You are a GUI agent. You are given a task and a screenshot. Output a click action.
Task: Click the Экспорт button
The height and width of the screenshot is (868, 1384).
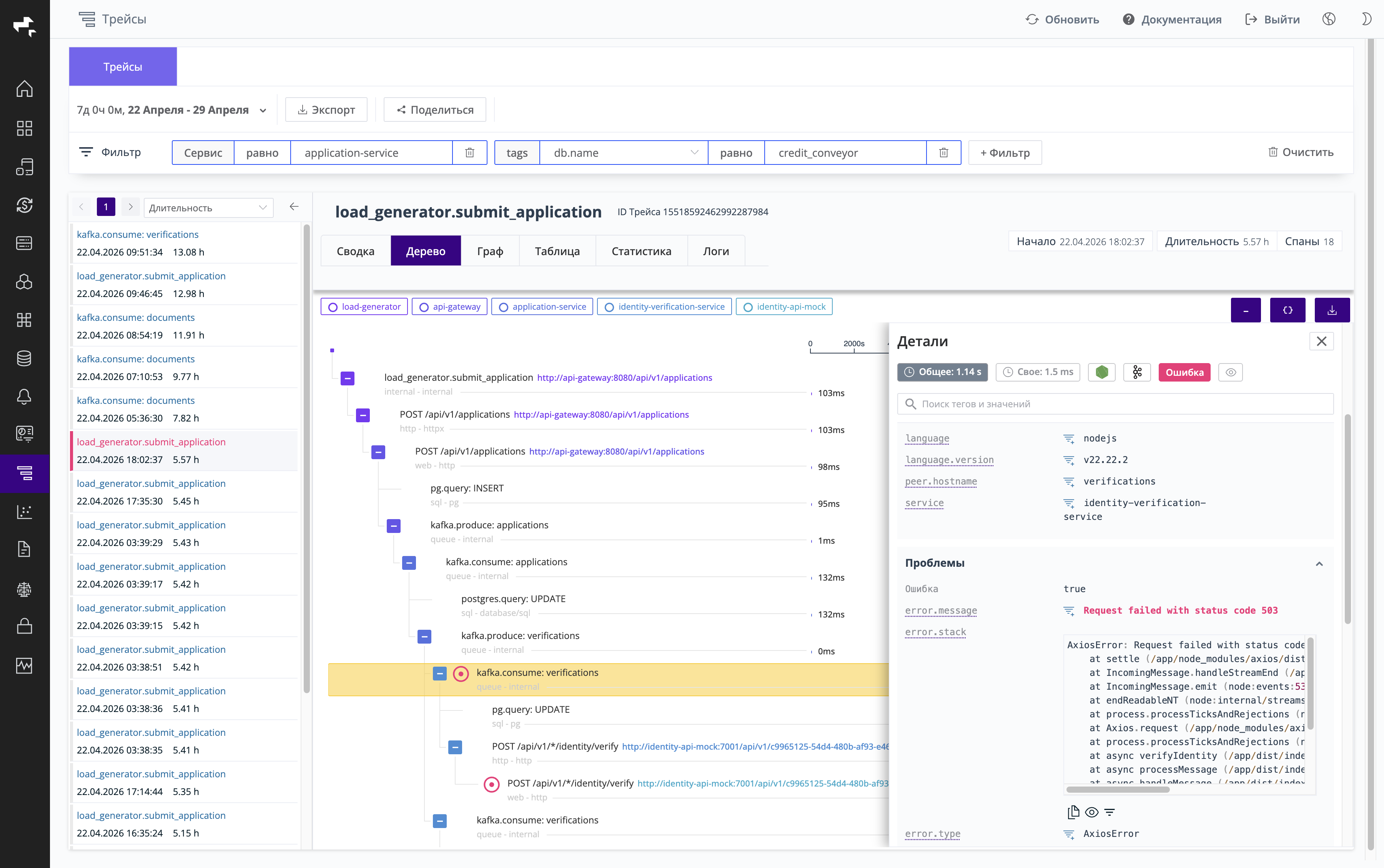click(x=326, y=110)
